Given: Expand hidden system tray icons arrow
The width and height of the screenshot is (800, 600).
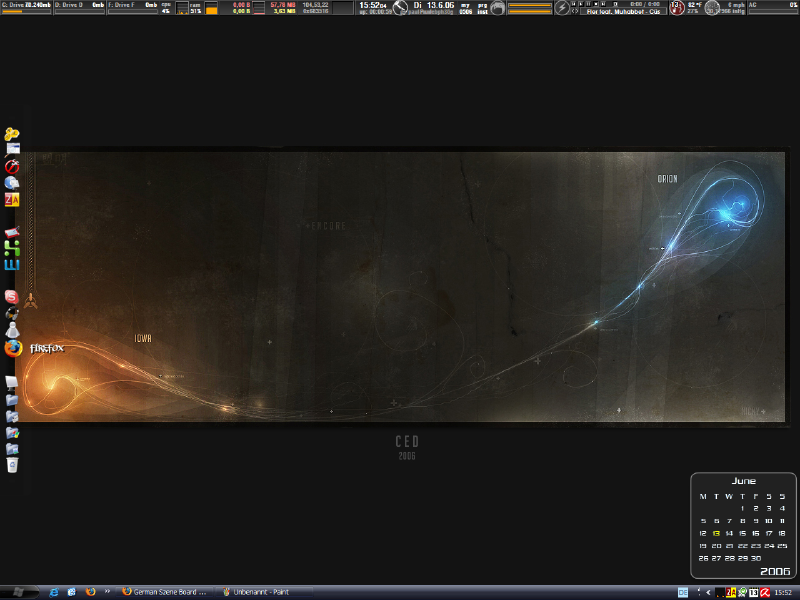Looking at the screenshot, I should (x=708, y=592).
